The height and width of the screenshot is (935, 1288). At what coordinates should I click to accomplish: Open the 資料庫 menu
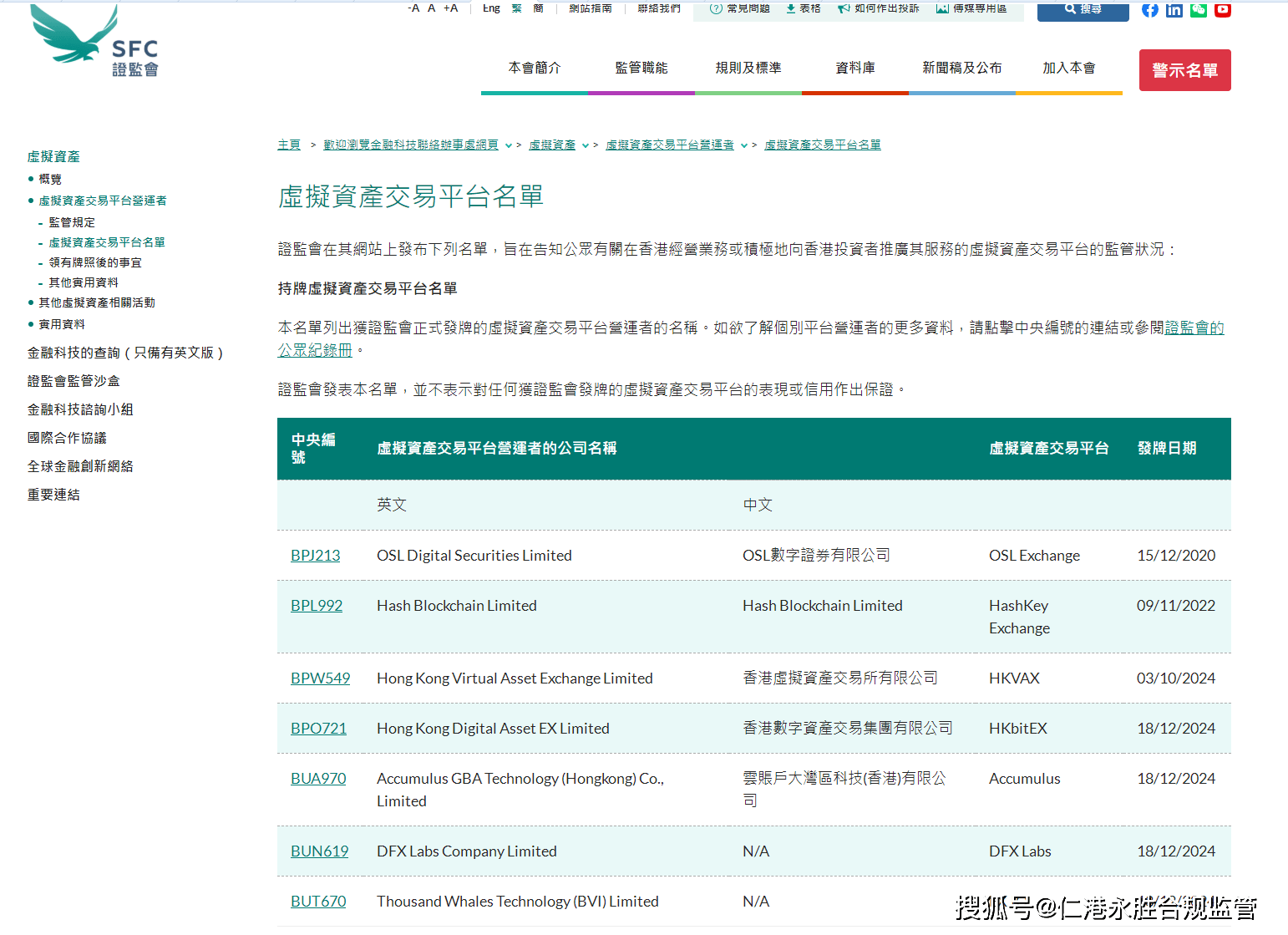(855, 69)
